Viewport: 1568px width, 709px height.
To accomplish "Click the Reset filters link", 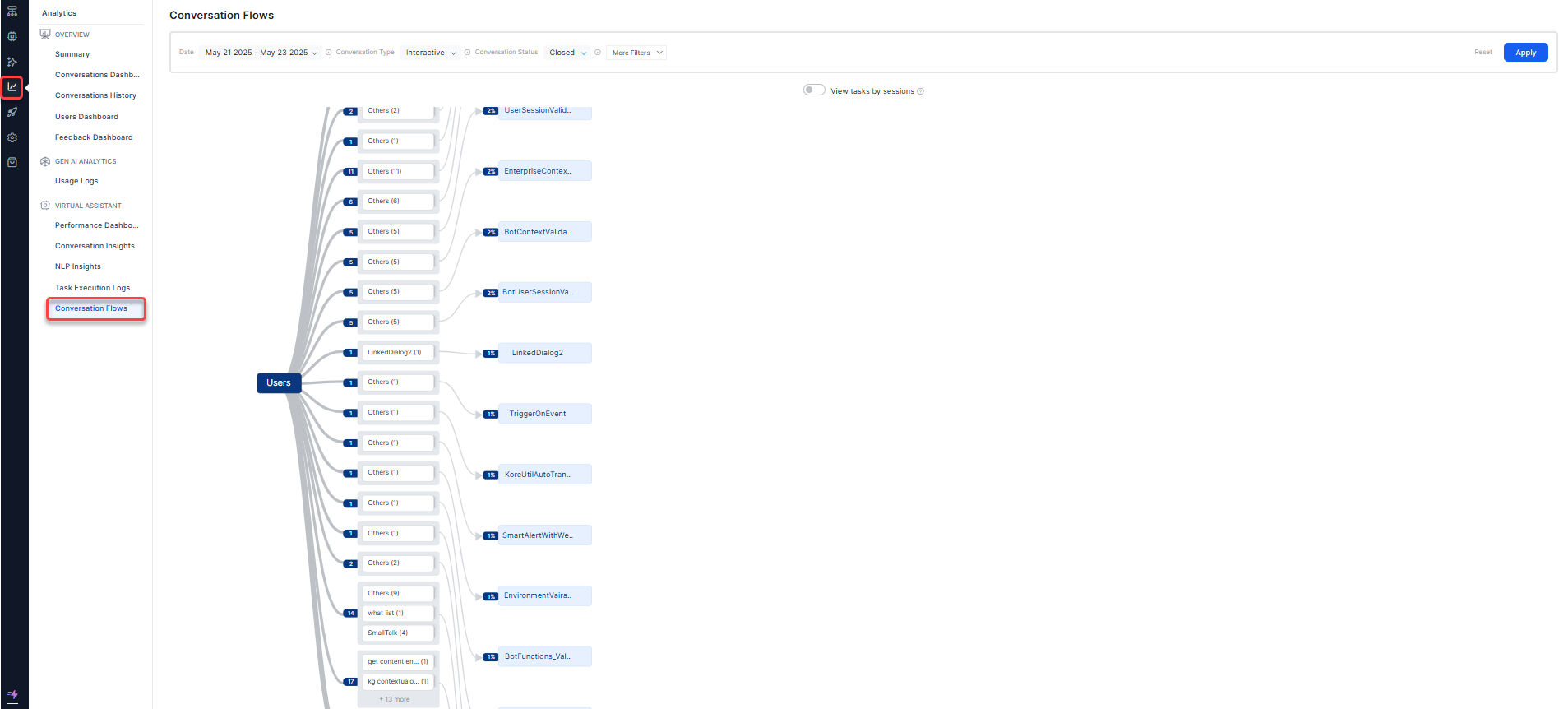I will [x=1482, y=53].
